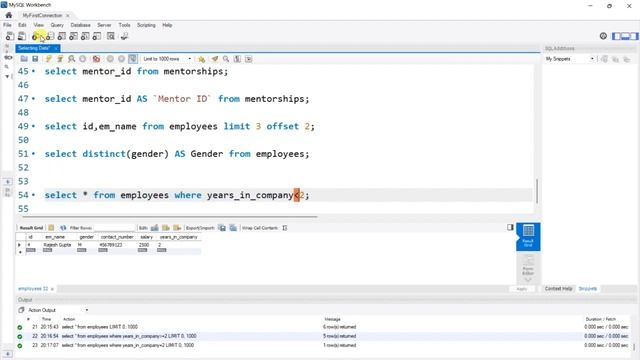Open the Snippets tab
The width and height of the screenshot is (640, 360).
588,289
